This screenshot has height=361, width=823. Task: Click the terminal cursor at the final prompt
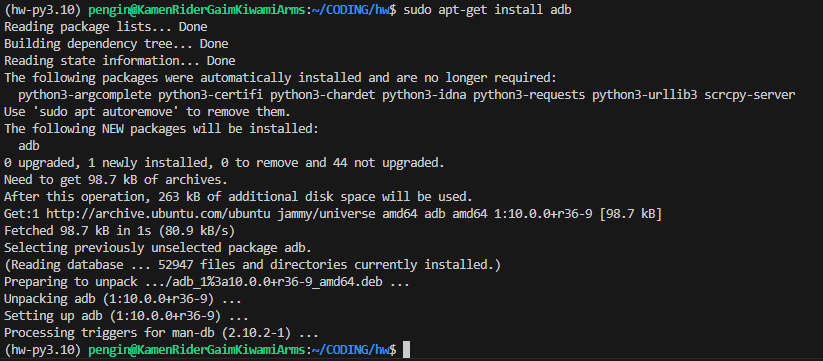pyautogui.click(x=406, y=349)
